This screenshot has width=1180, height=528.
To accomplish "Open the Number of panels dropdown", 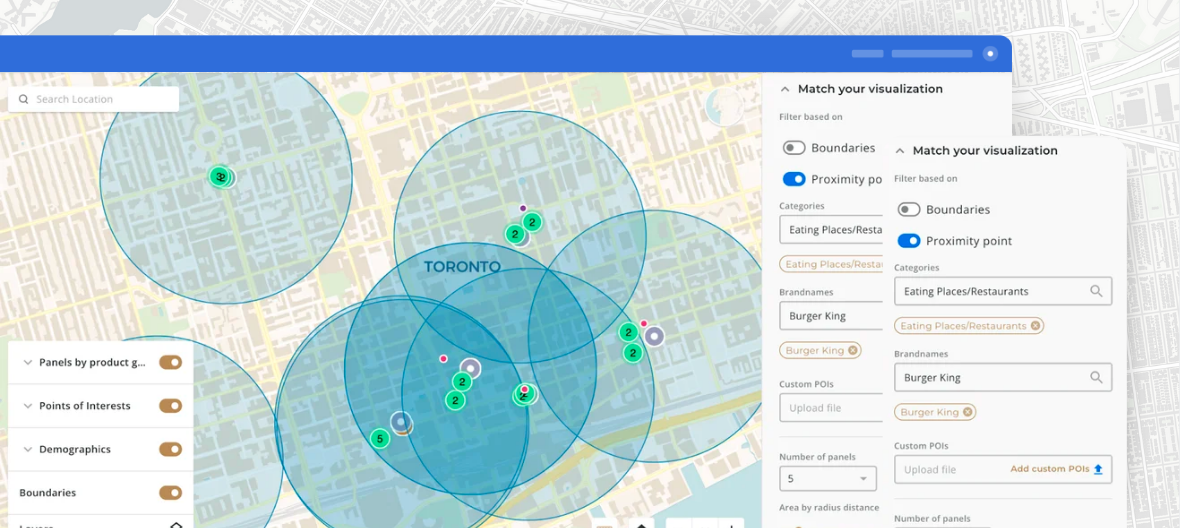I will (827, 479).
